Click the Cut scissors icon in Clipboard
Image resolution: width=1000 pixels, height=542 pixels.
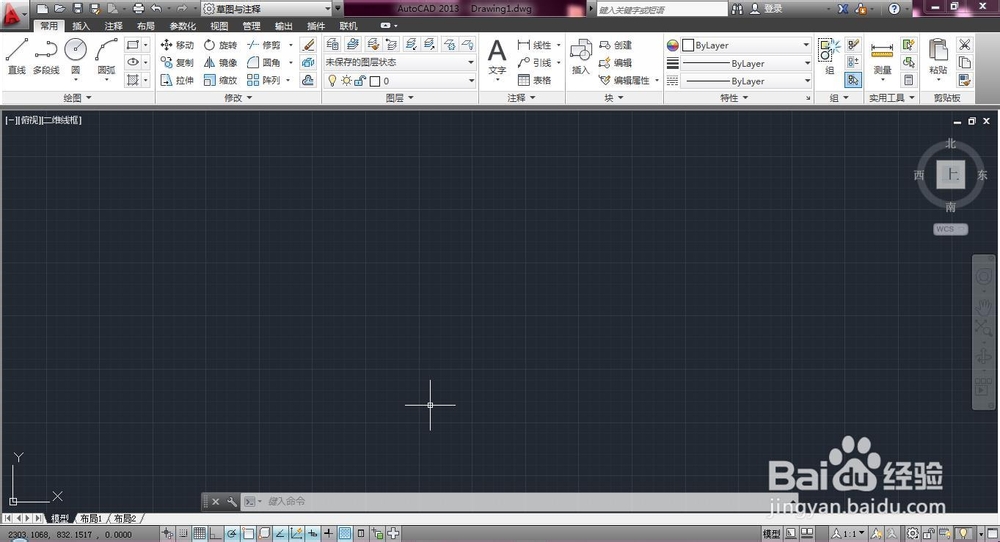pos(964,45)
